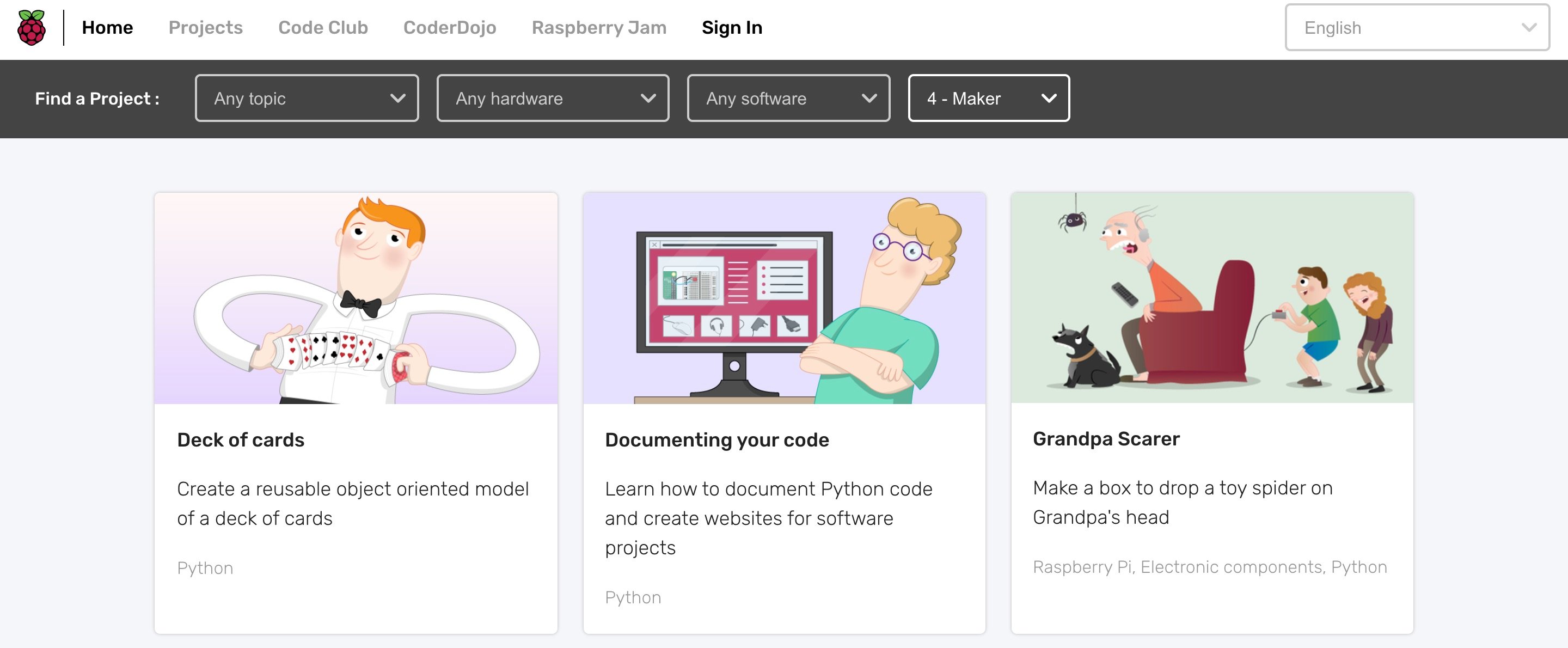This screenshot has height=648, width=1568.
Task: Open the Home menu item
Action: (x=107, y=27)
